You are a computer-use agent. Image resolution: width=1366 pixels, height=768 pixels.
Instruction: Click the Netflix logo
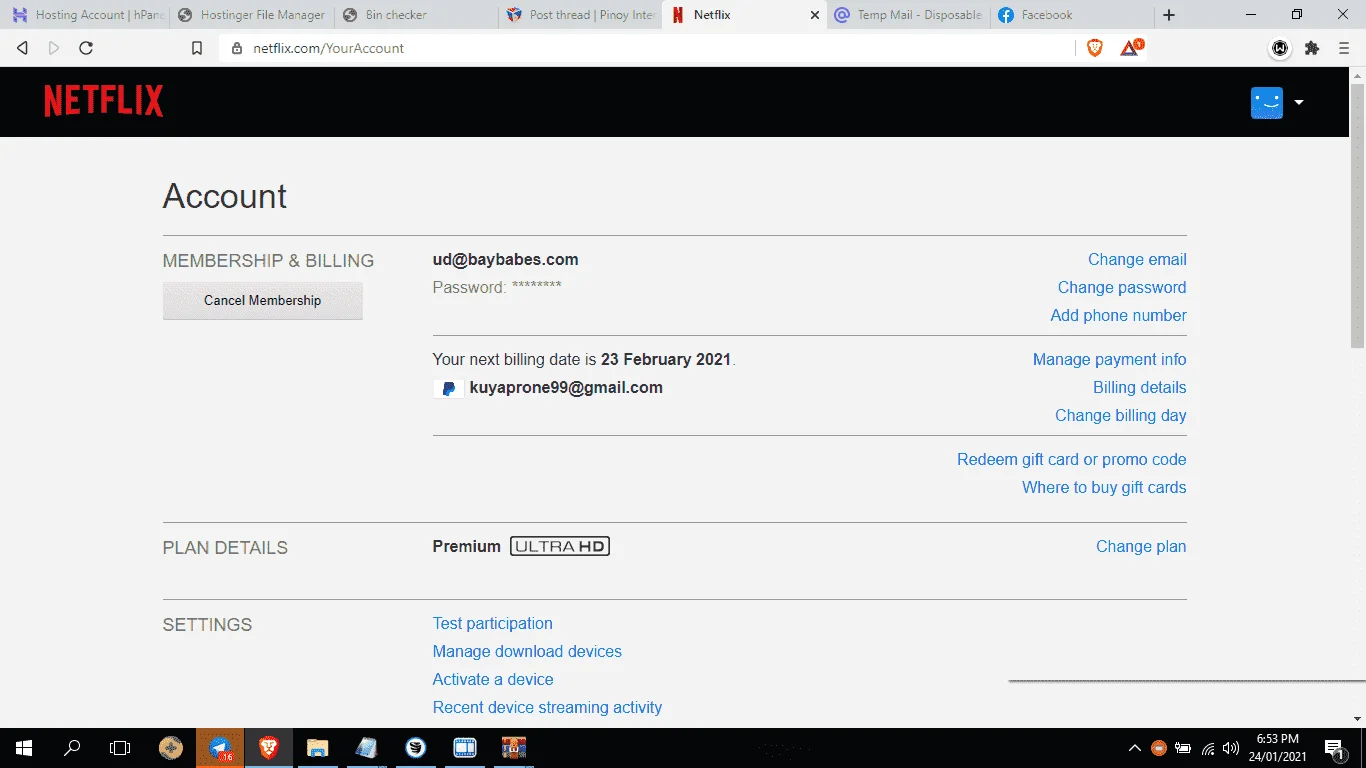[x=104, y=102]
